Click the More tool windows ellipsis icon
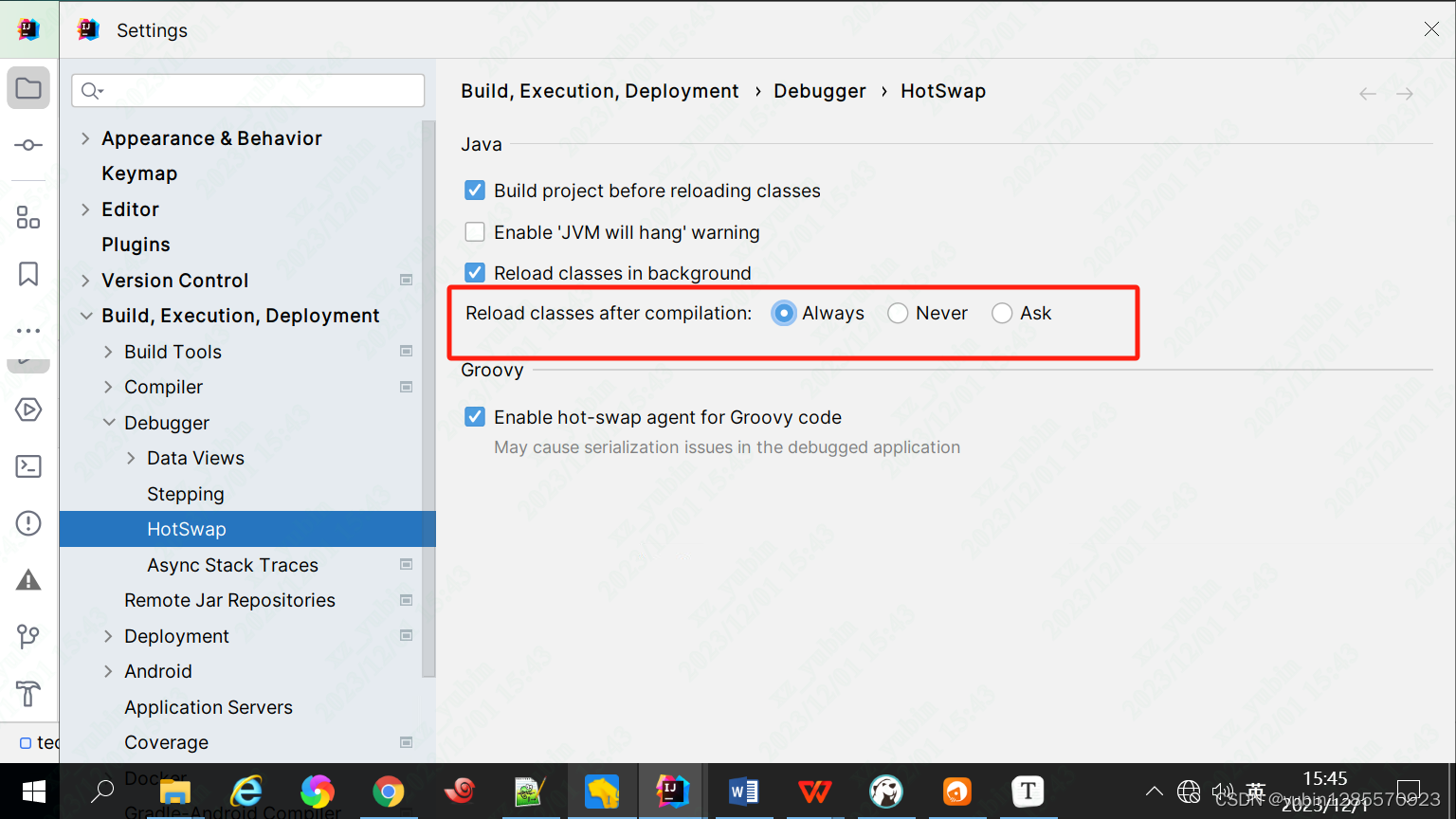The height and width of the screenshot is (819, 1456). [x=28, y=330]
